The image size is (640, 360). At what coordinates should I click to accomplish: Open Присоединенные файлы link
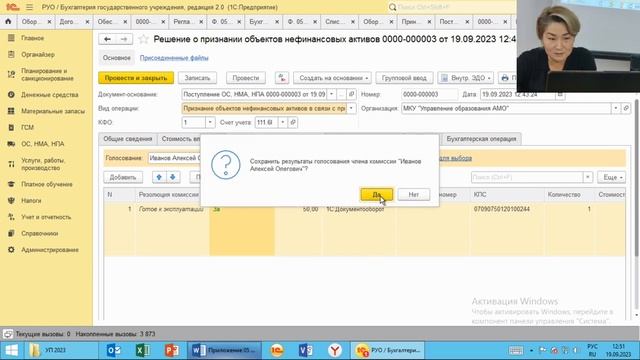(174, 58)
